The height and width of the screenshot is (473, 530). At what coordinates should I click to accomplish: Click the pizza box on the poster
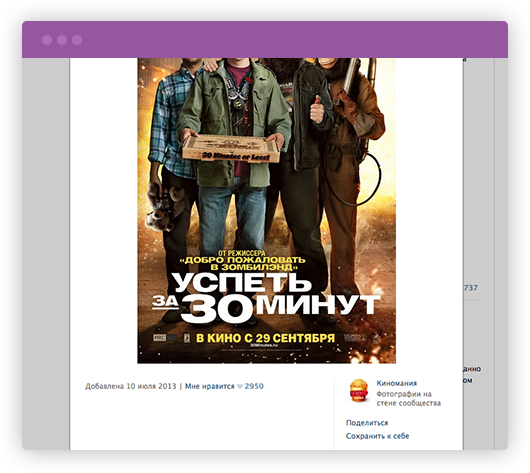(231, 148)
